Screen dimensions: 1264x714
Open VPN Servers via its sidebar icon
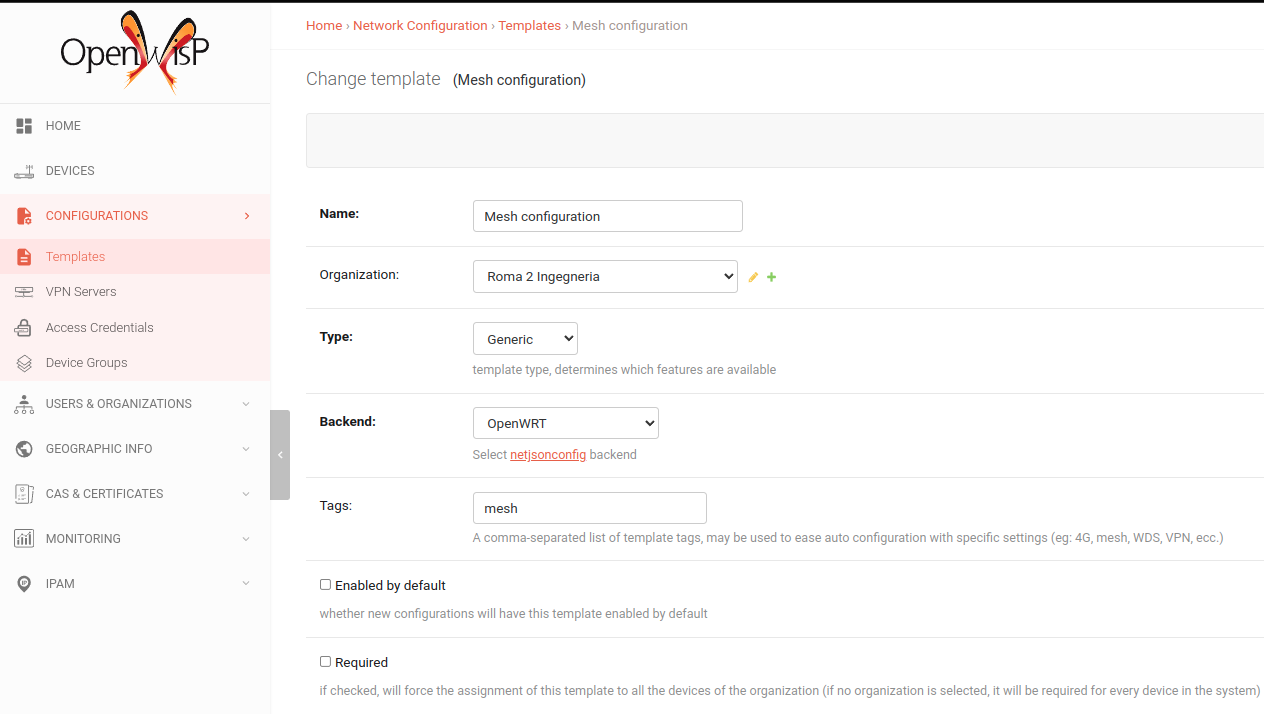[23, 291]
